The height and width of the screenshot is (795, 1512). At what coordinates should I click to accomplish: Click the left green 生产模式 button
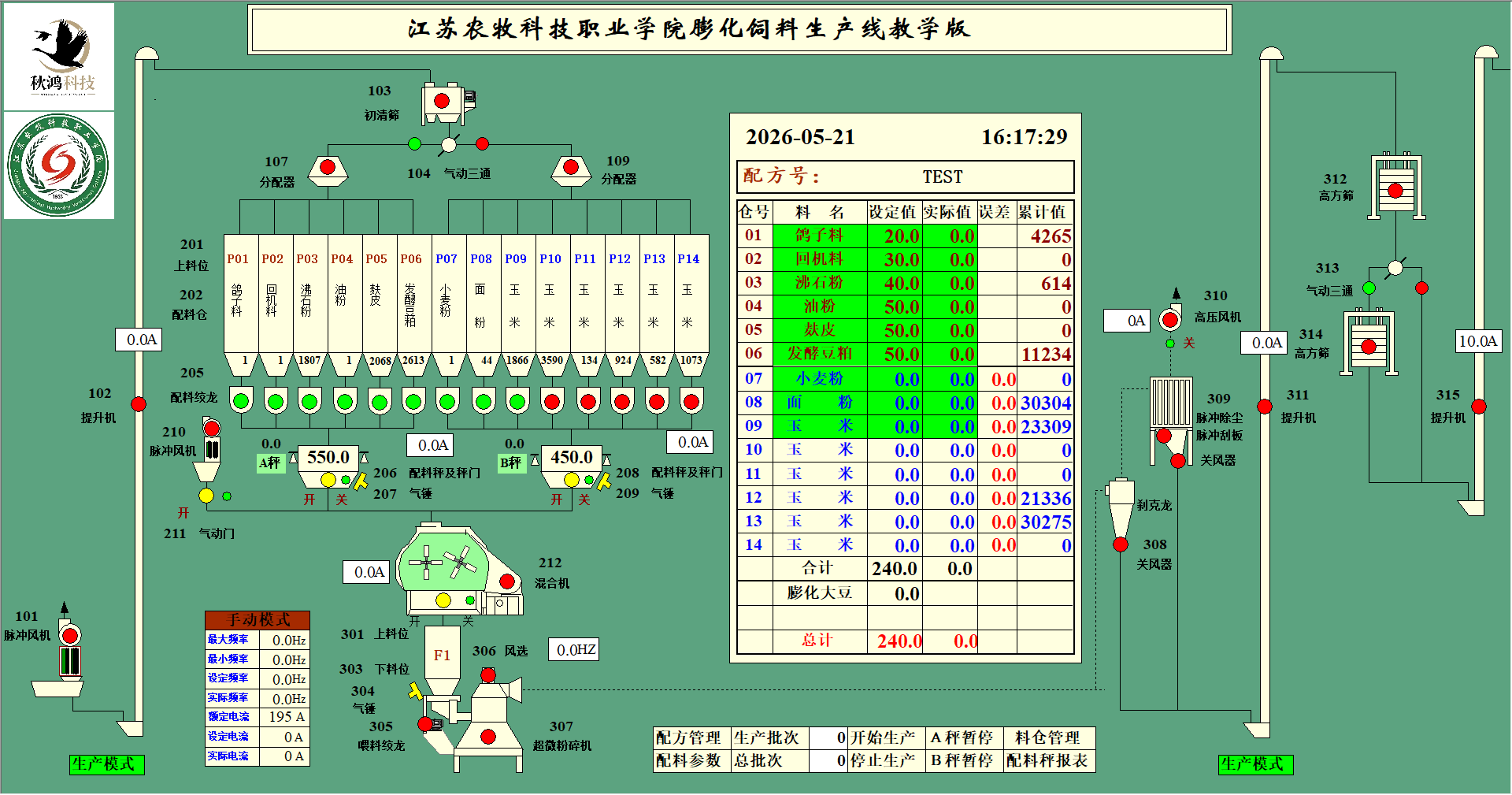[107, 764]
